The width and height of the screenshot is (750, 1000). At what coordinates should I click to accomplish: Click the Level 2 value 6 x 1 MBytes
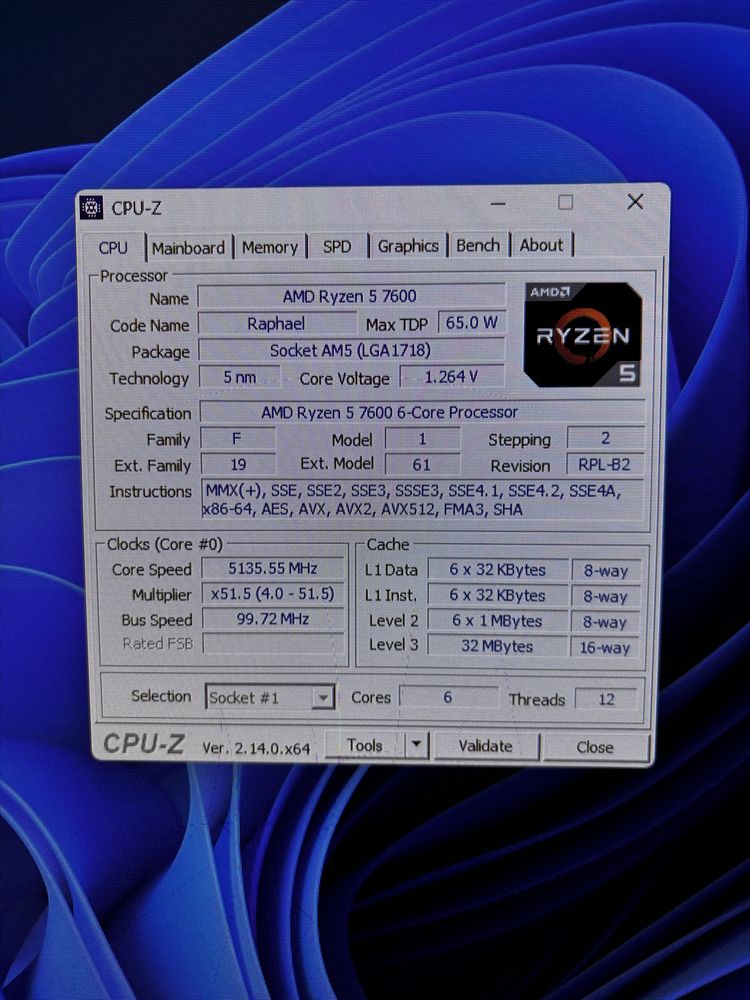[x=497, y=621]
